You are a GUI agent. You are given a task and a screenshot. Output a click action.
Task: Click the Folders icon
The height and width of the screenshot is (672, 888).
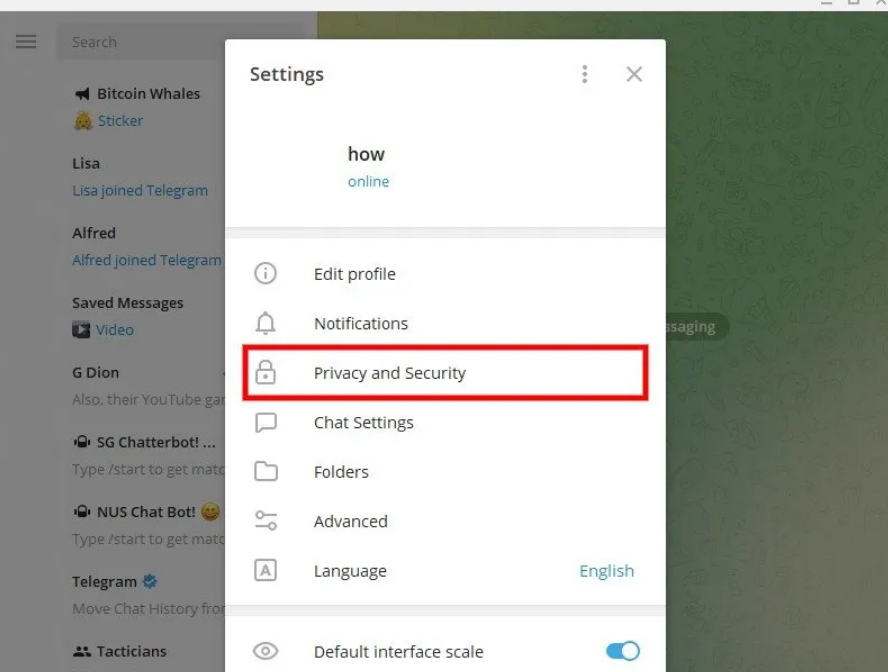click(x=266, y=471)
